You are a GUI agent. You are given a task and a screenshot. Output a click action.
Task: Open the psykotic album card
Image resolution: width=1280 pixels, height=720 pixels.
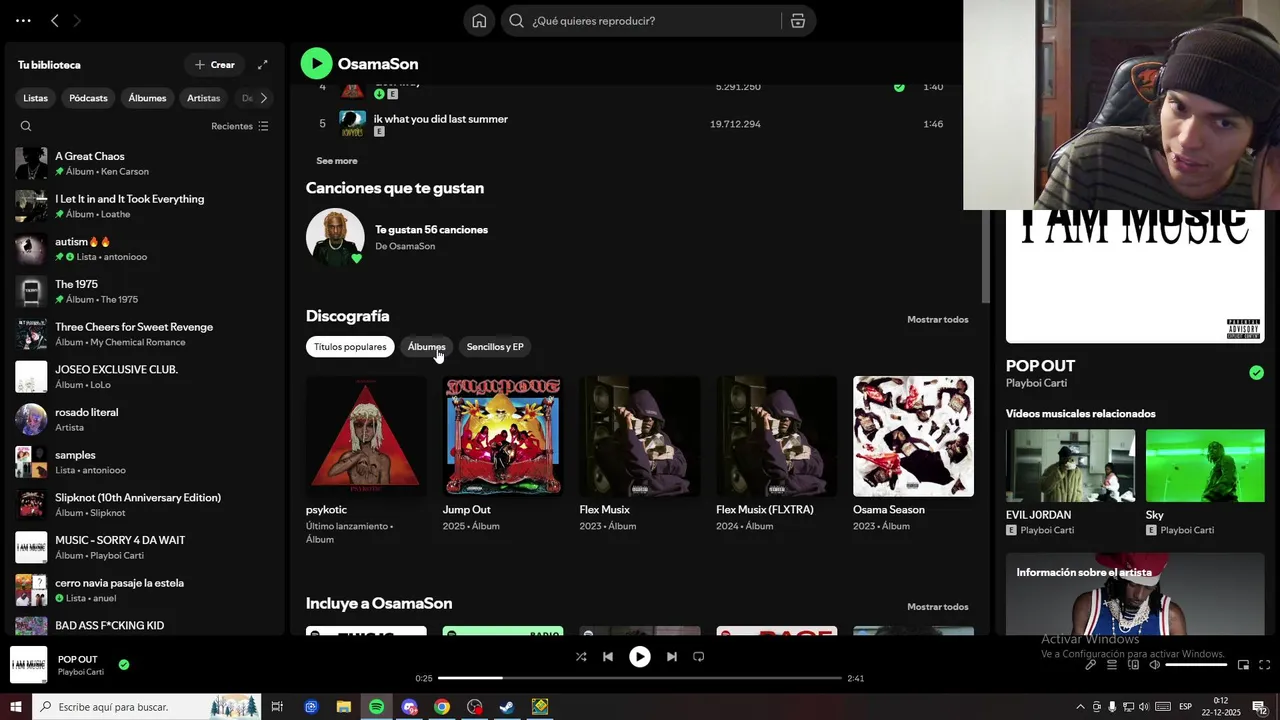[366, 461]
